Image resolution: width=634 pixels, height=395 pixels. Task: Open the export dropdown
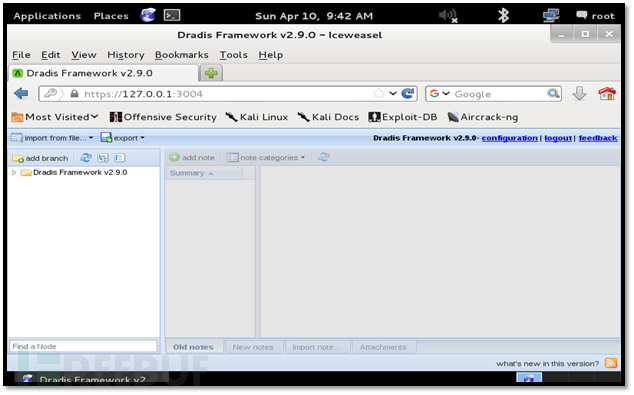pyautogui.click(x=122, y=138)
